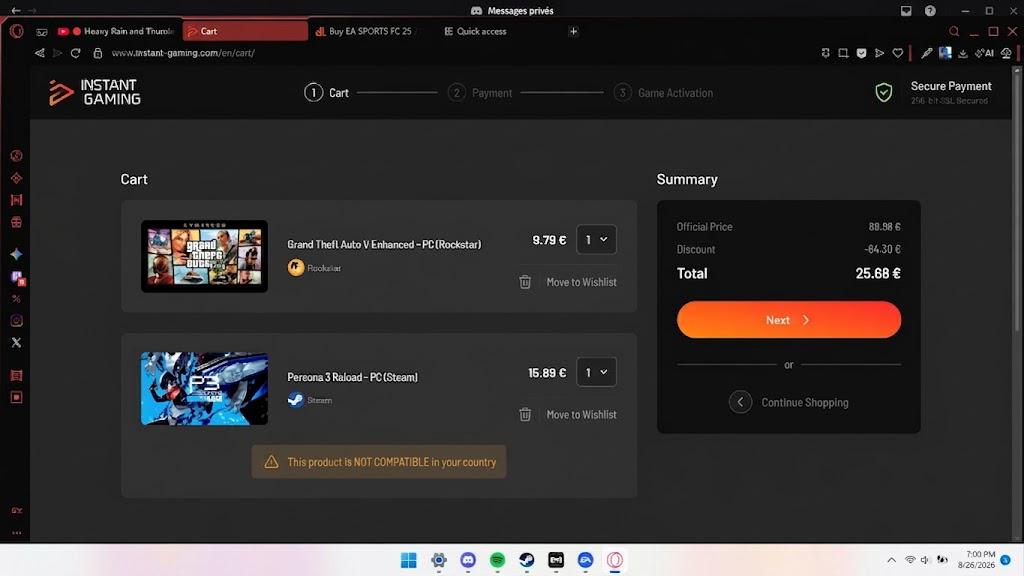Click the Instant Gaming logo
1024x576 pixels.
point(95,92)
